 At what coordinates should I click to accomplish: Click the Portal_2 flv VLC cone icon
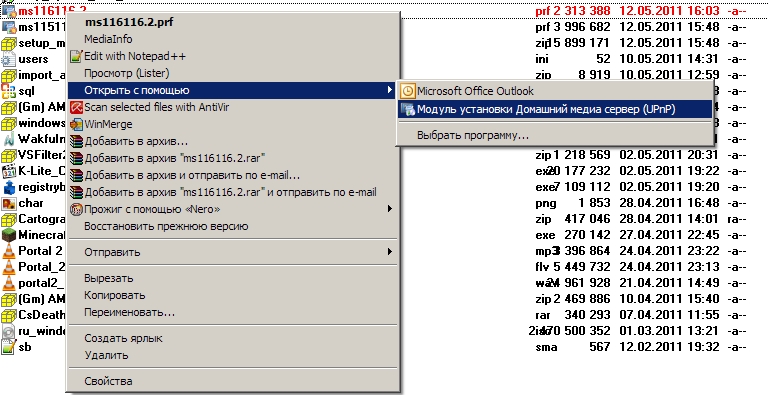tap(8, 267)
